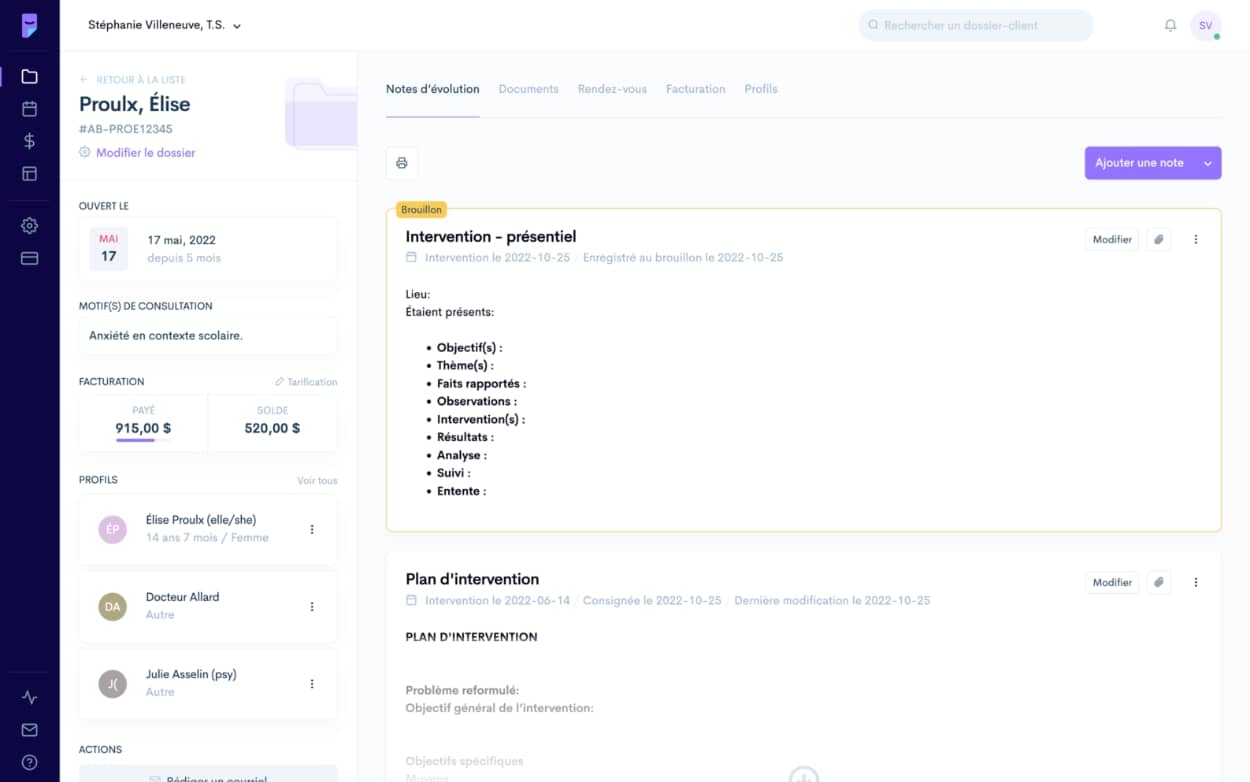This screenshot has width=1250, height=782.
Task: Click the paid amount 915,00 $
Action: point(143,428)
